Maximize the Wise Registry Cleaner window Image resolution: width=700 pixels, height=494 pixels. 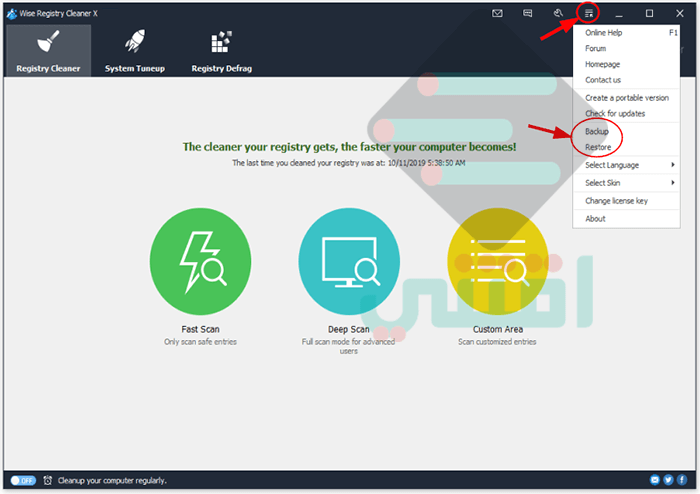(x=650, y=13)
